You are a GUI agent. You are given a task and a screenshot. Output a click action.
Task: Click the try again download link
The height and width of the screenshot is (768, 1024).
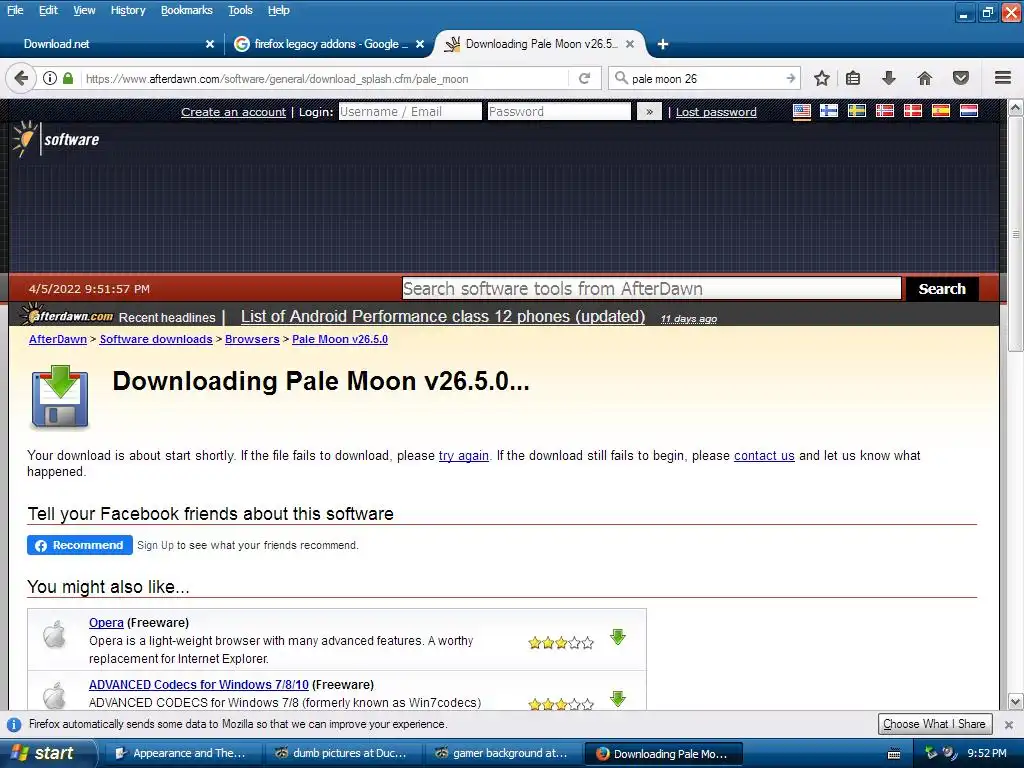(464, 455)
